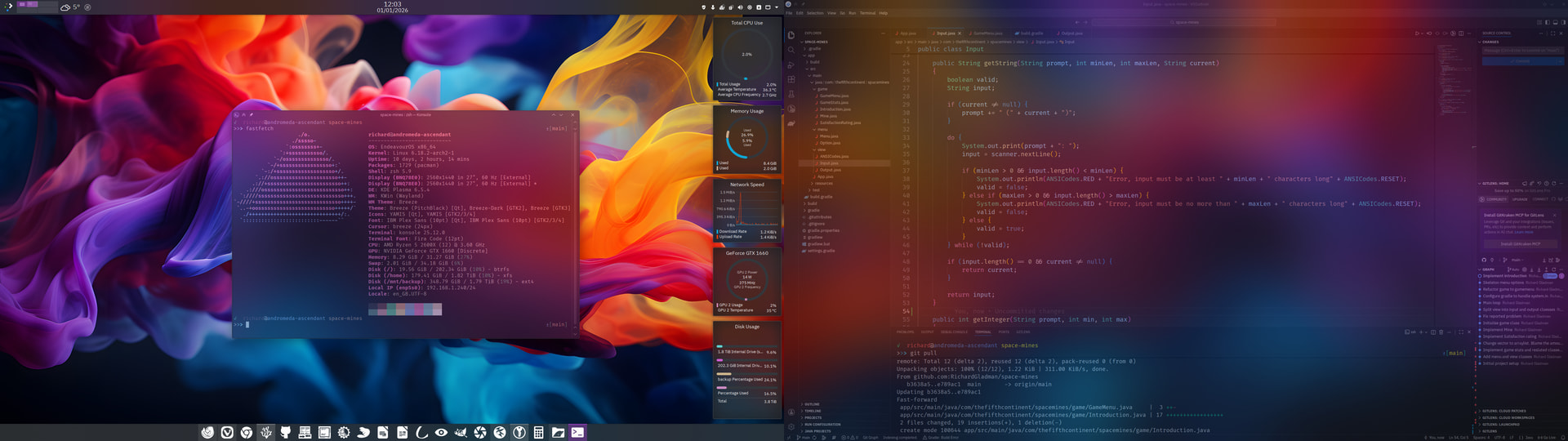Open the Extensions view in activity bar
This screenshot has width=1568, height=441.
pyautogui.click(x=791, y=79)
